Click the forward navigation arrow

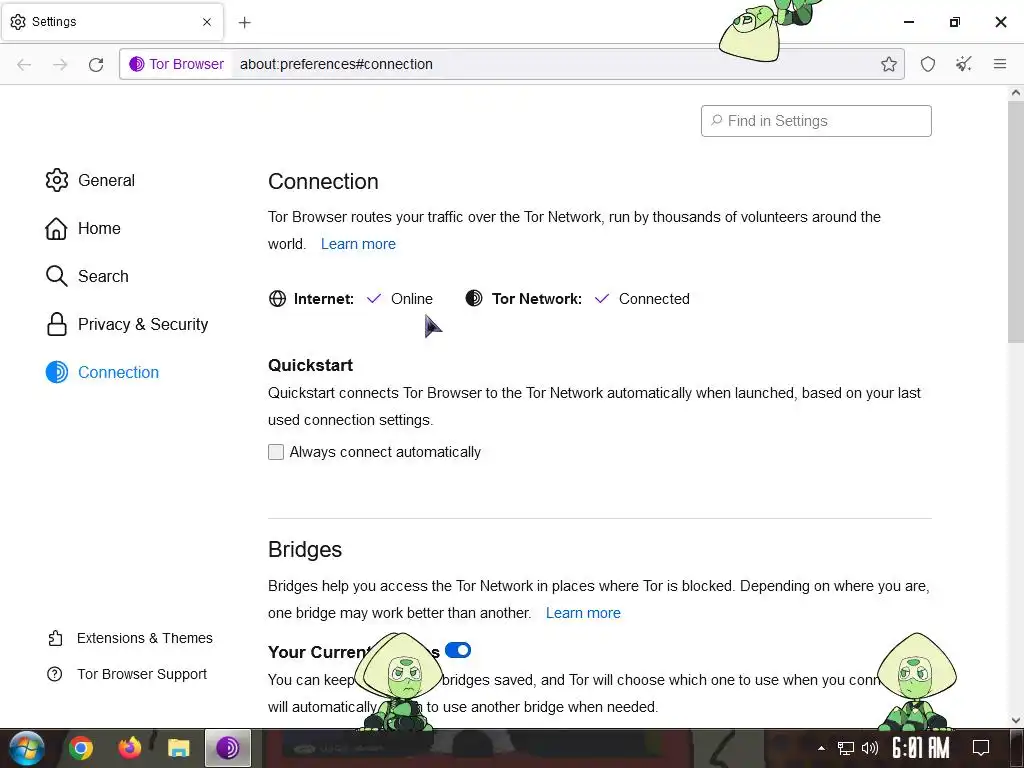point(60,64)
